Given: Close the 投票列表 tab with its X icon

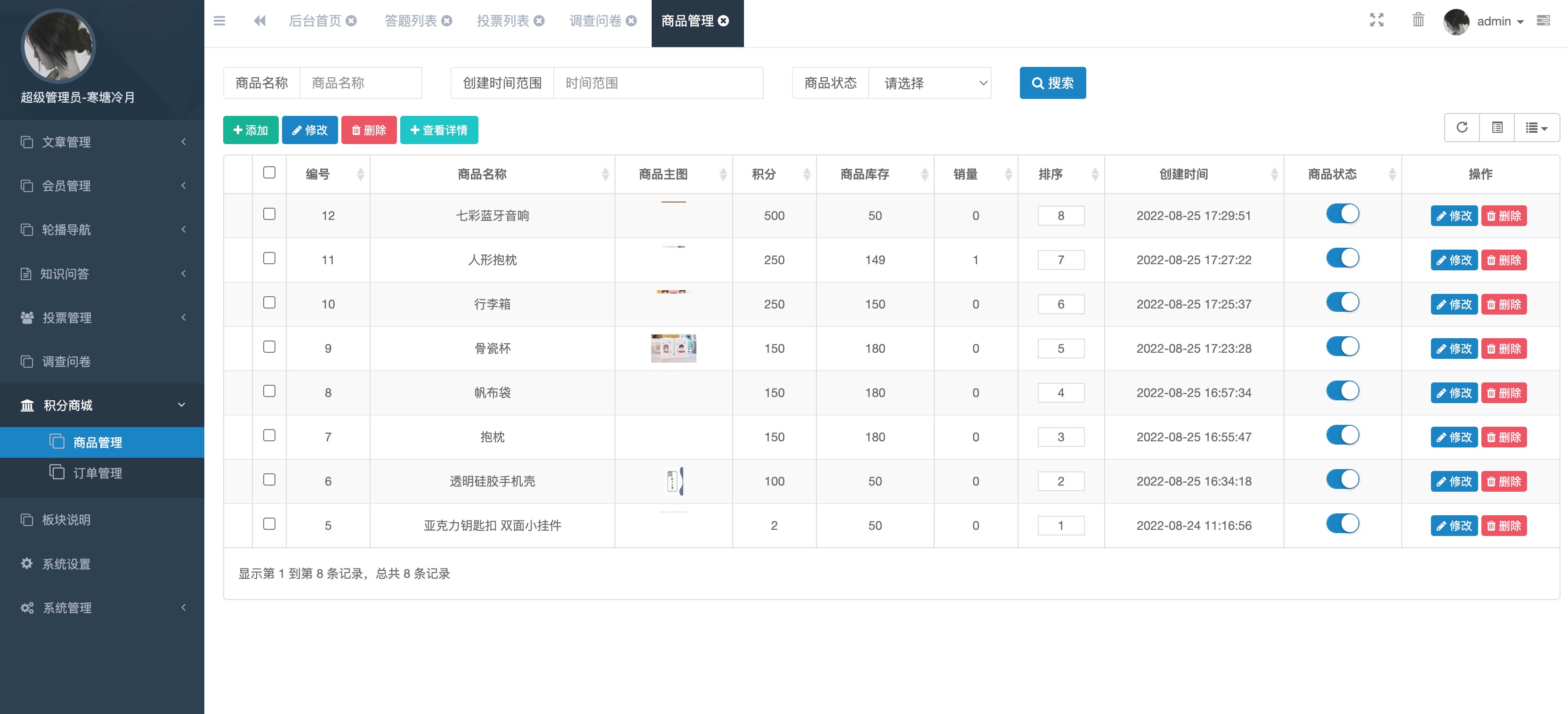Looking at the screenshot, I should pyautogui.click(x=539, y=21).
